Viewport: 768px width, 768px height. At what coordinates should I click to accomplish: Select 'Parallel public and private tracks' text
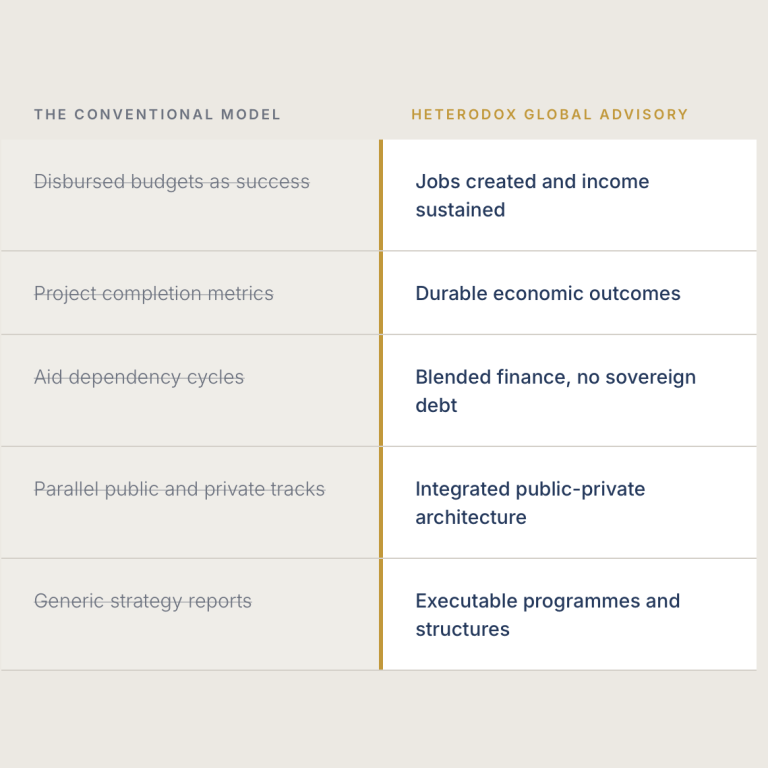(179, 489)
